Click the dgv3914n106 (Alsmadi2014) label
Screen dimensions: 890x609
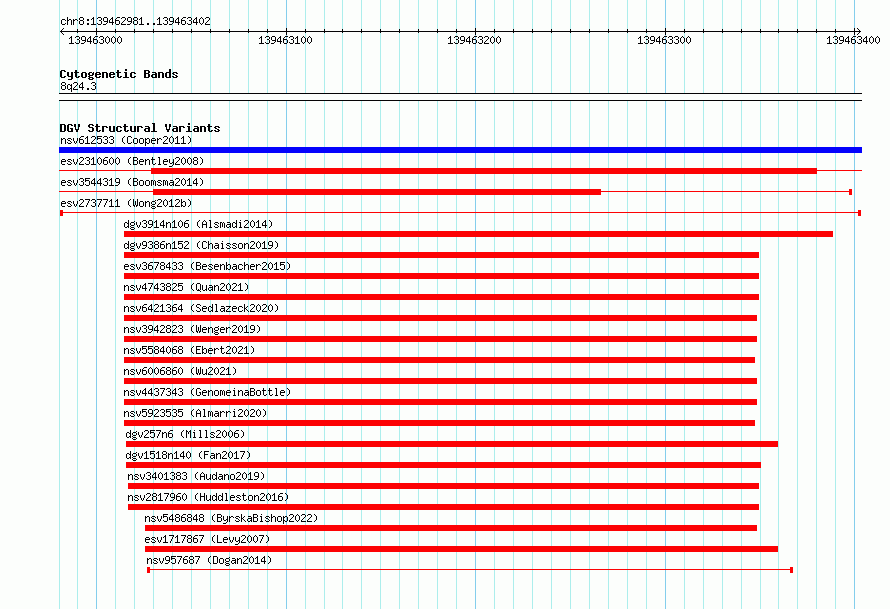[198, 224]
